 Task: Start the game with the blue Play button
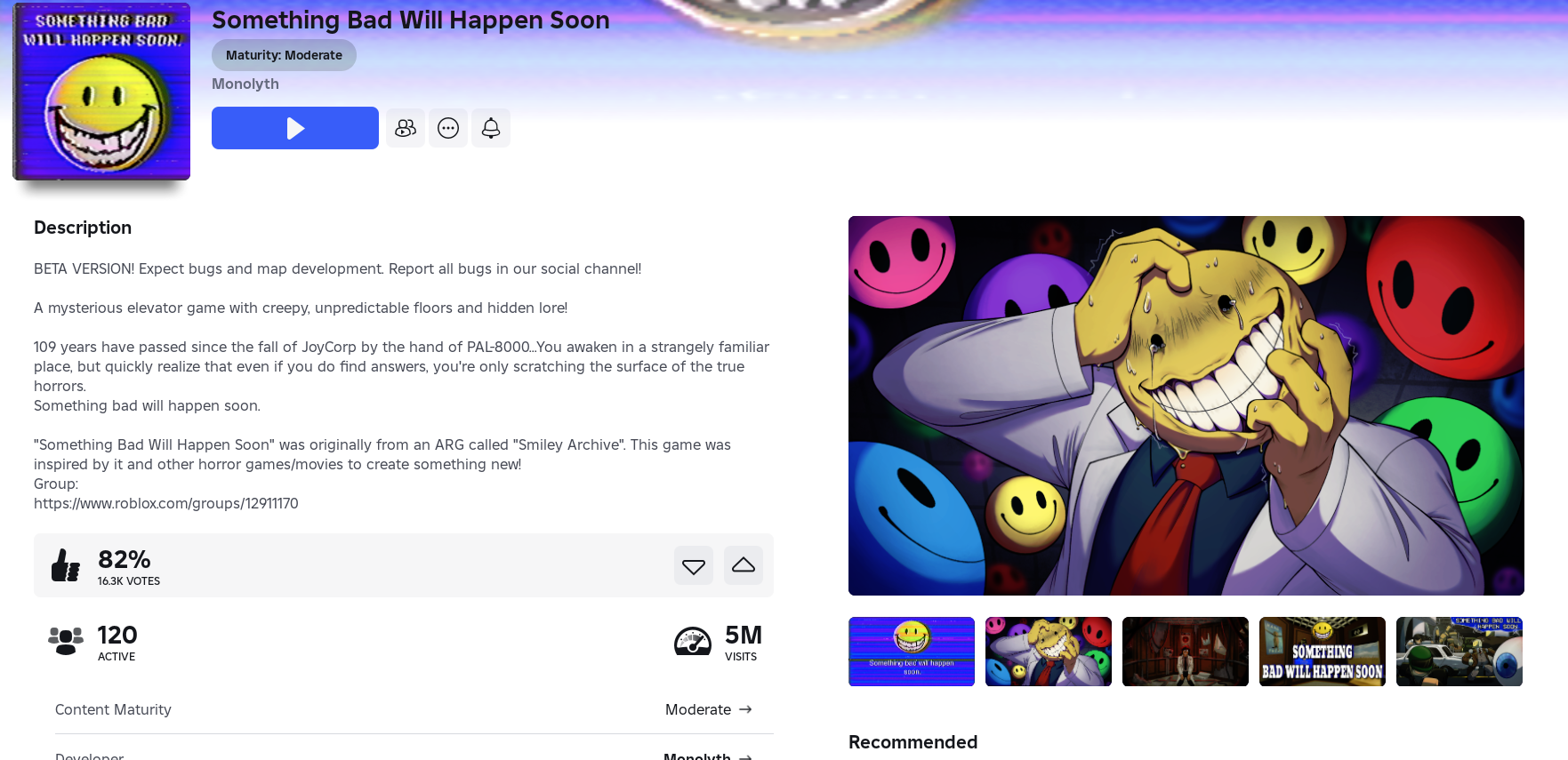coord(295,128)
